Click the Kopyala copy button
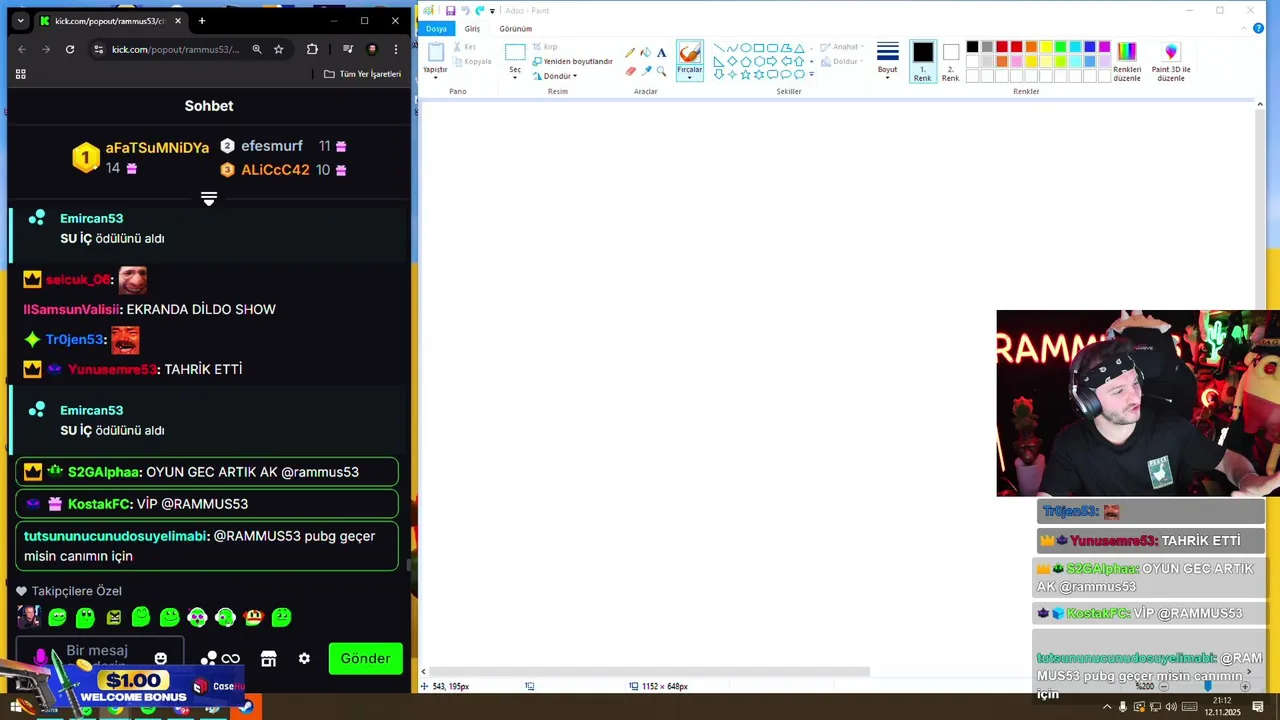The image size is (1280, 720). [x=471, y=61]
